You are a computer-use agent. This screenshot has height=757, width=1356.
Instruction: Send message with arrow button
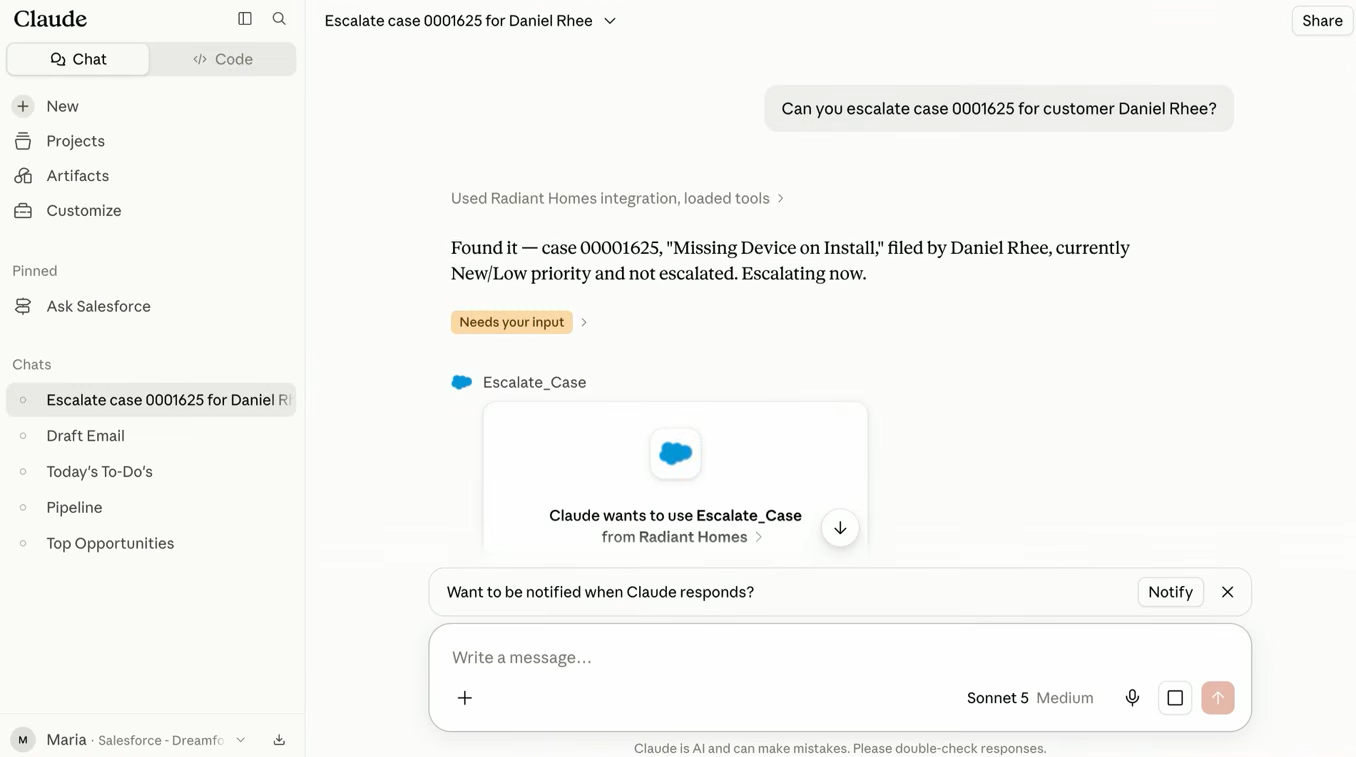coord(1218,698)
